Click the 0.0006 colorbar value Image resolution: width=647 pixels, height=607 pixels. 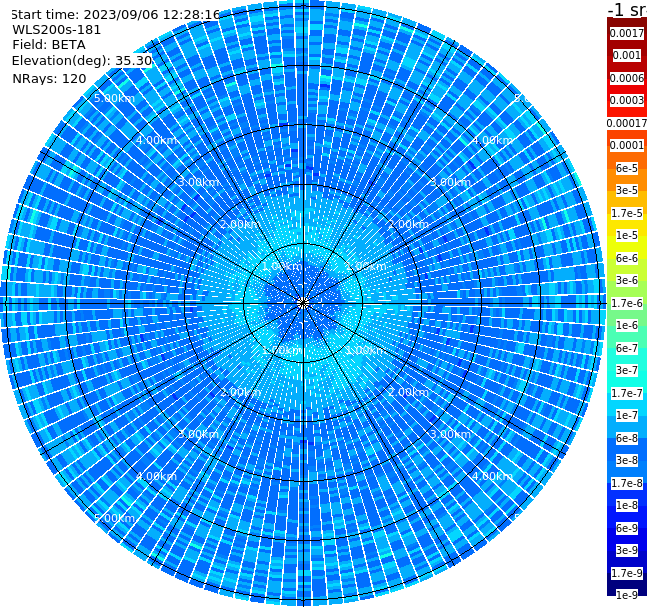click(627, 78)
